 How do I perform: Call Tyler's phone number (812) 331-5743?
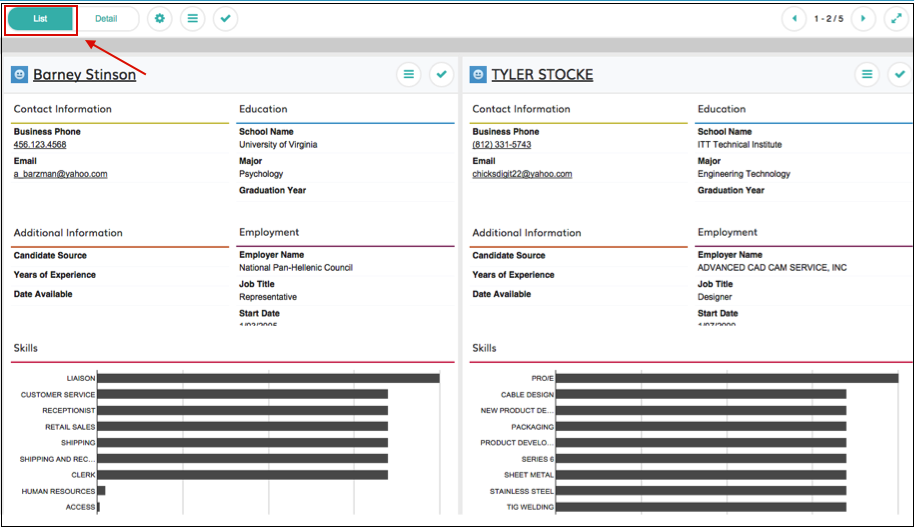pyautogui.click(x=502, y=145)
